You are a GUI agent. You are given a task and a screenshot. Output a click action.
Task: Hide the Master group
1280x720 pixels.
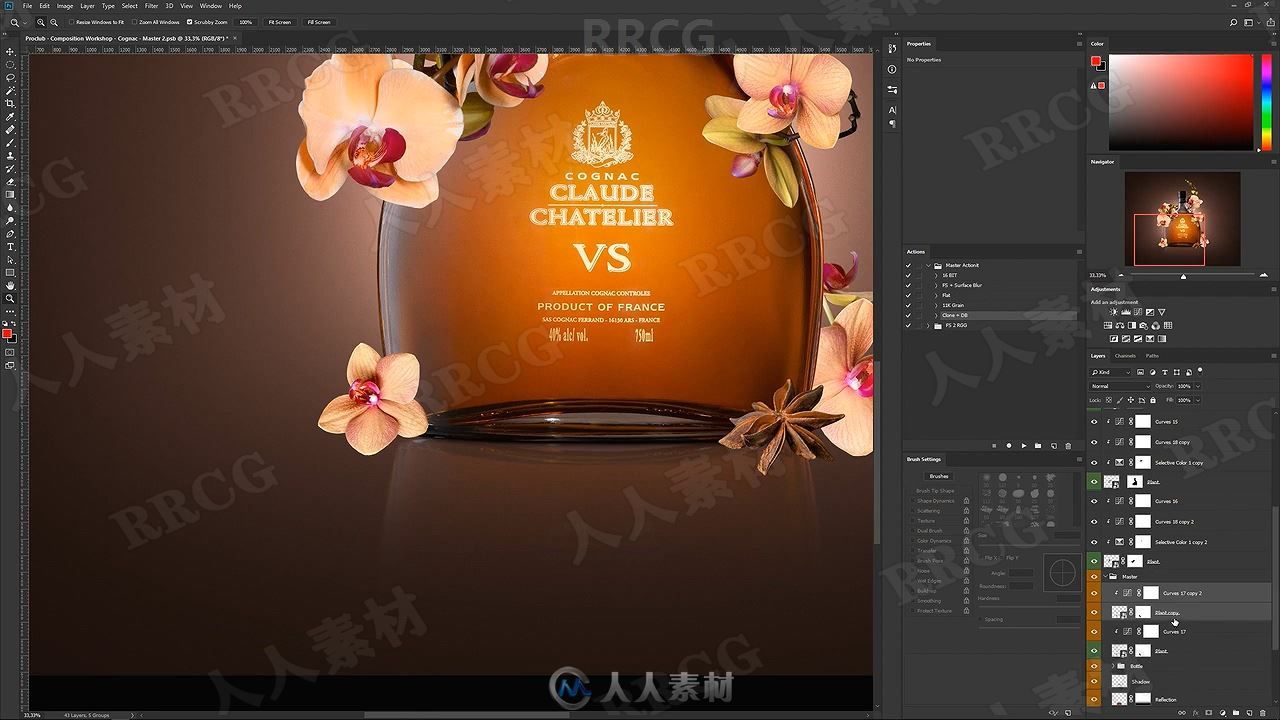(x=1094, y=577)
